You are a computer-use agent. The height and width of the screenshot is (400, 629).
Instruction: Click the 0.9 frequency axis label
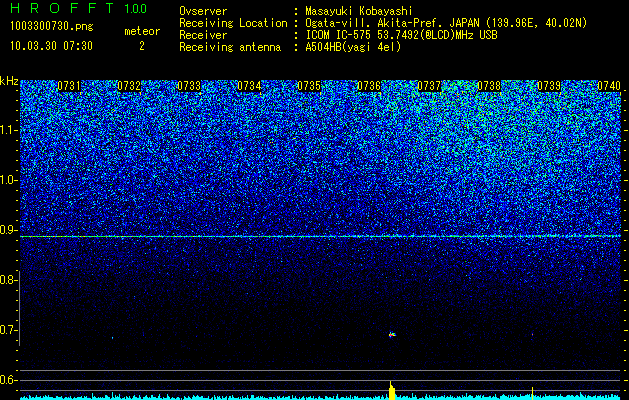pyautogui.click(x=7, y=230)
